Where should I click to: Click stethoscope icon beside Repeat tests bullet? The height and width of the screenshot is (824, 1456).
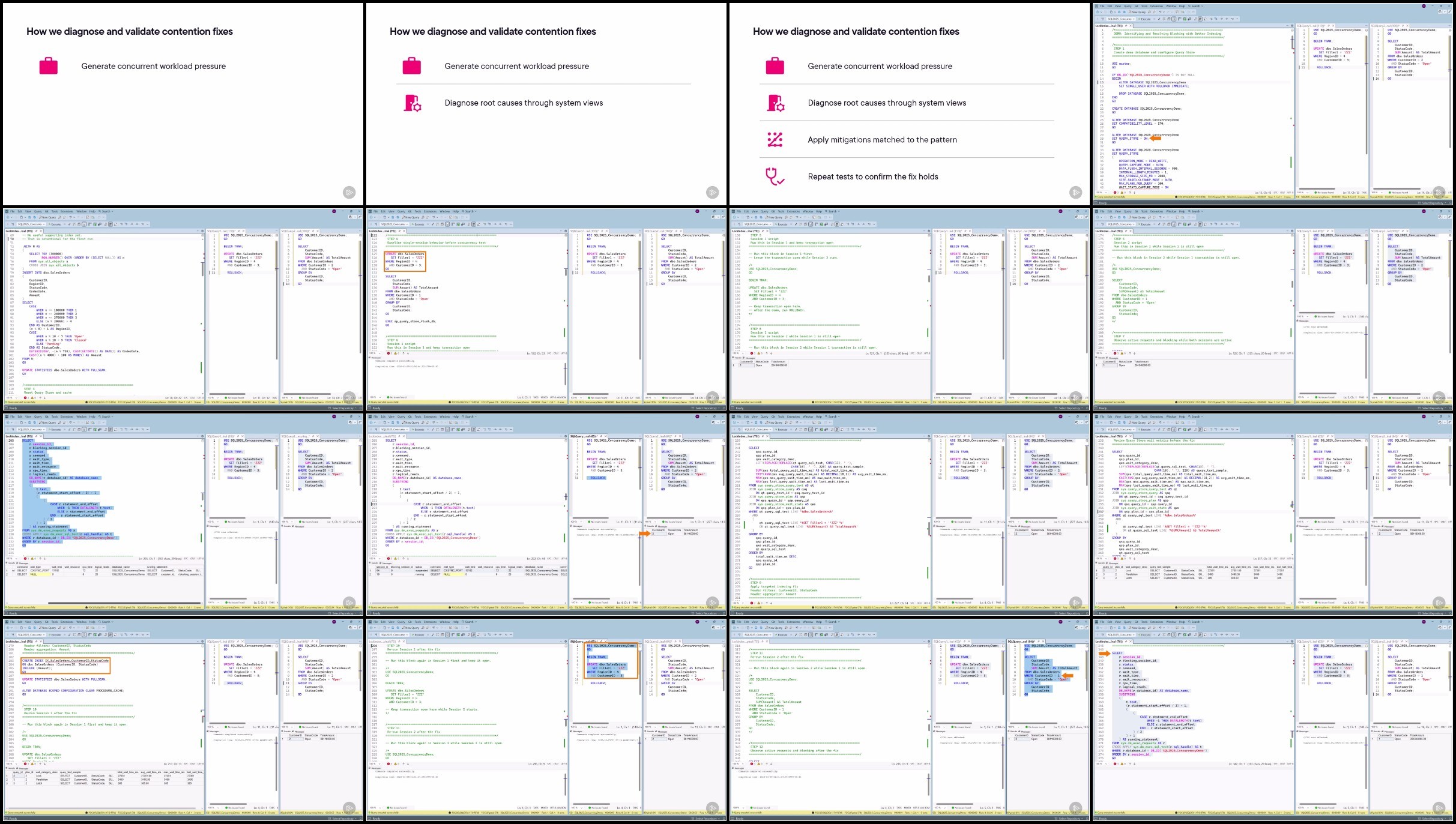pyautogui.click(x=775, y=176)
